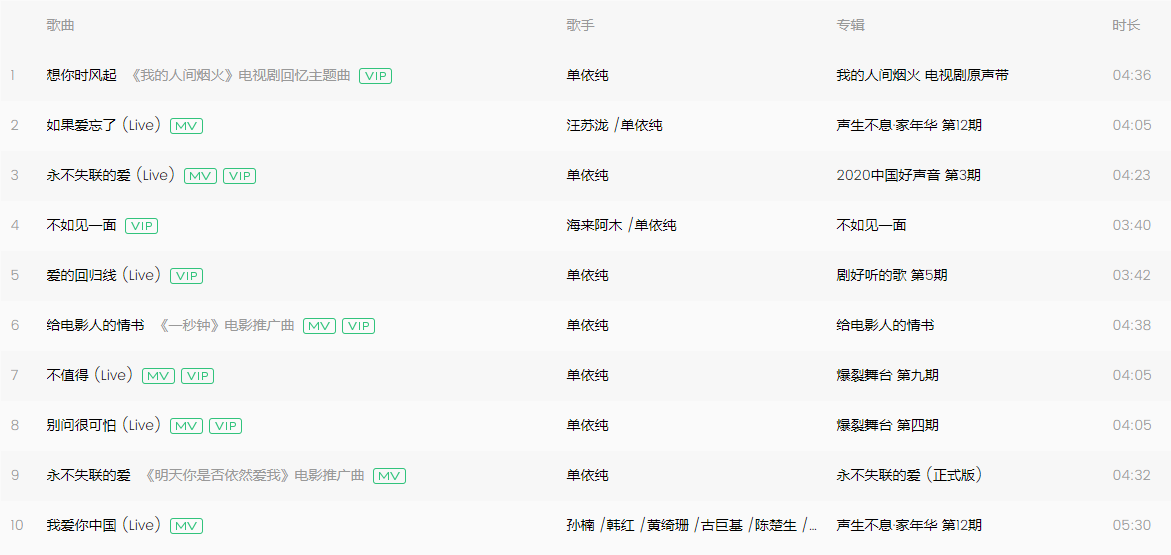
Task: Click the VIP badge next to 爱的回归线 (Live)
Action: [x=187, y=276]
